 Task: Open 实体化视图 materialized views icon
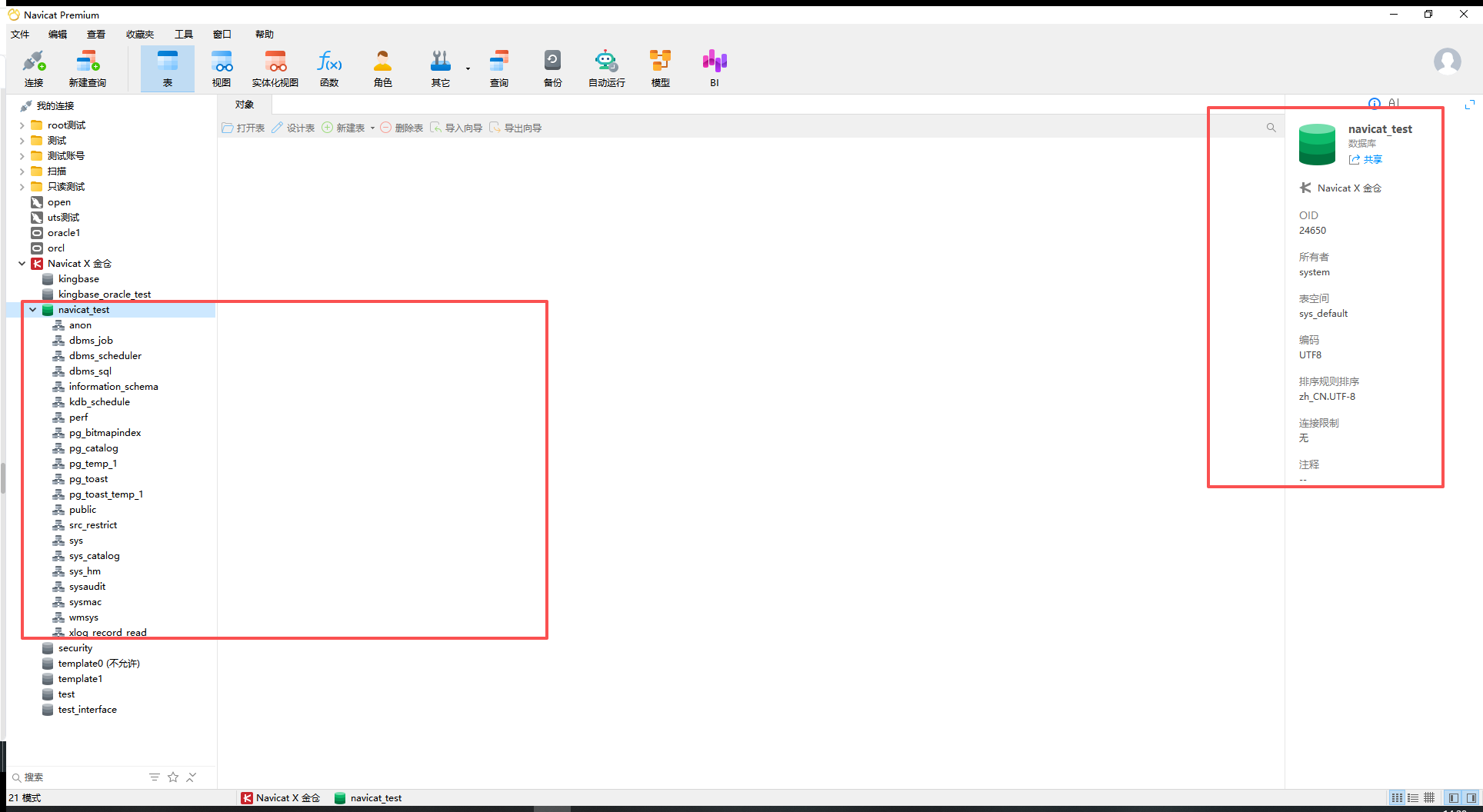275,68
